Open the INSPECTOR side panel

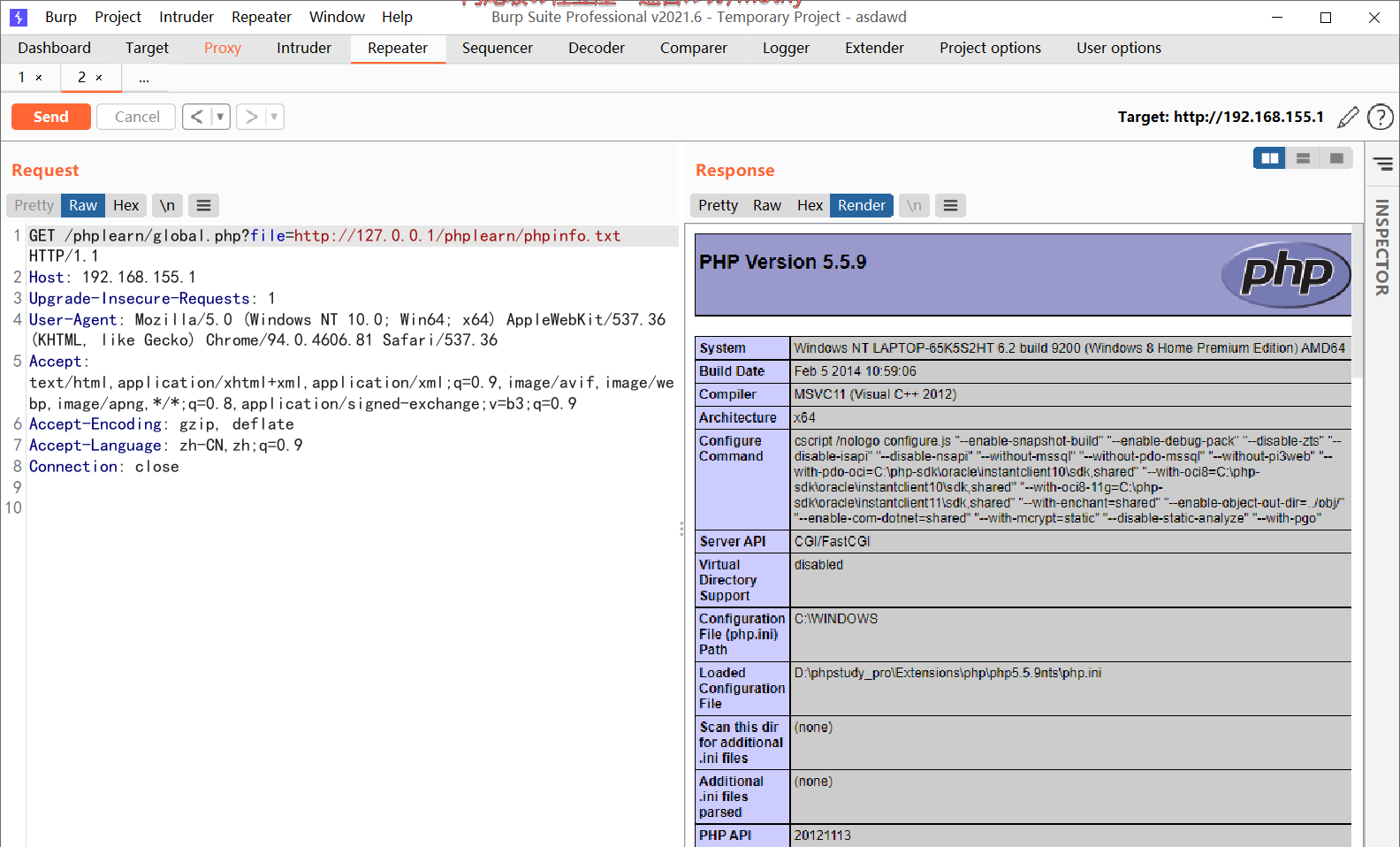(1382, 248)
